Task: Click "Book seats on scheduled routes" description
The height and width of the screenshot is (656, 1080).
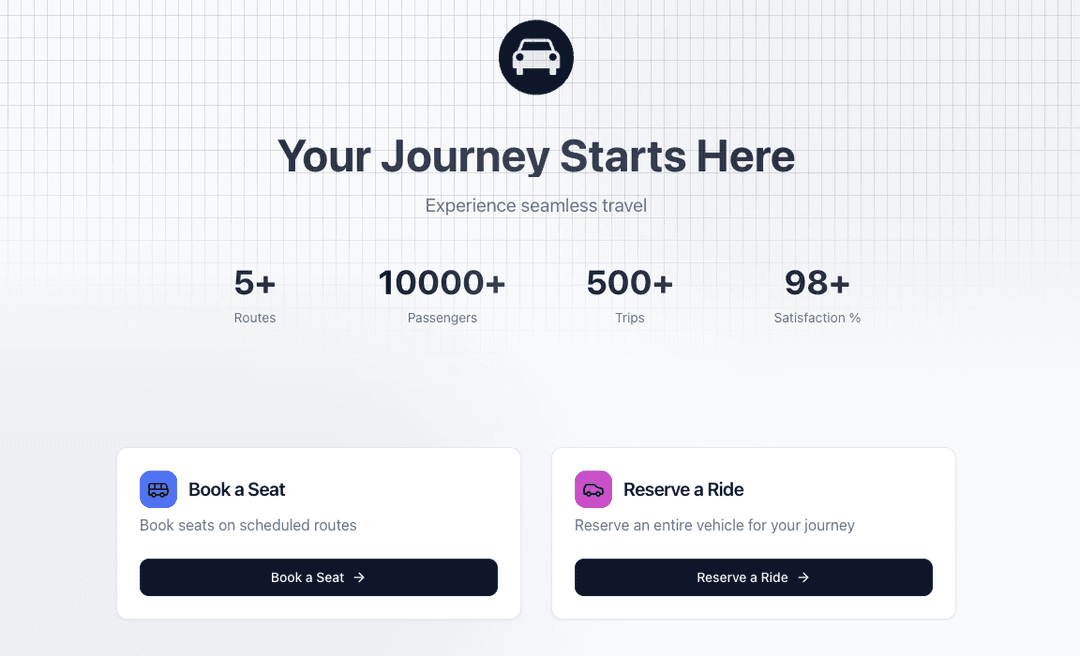Action: pyautogui.click(x=248, y=525)
